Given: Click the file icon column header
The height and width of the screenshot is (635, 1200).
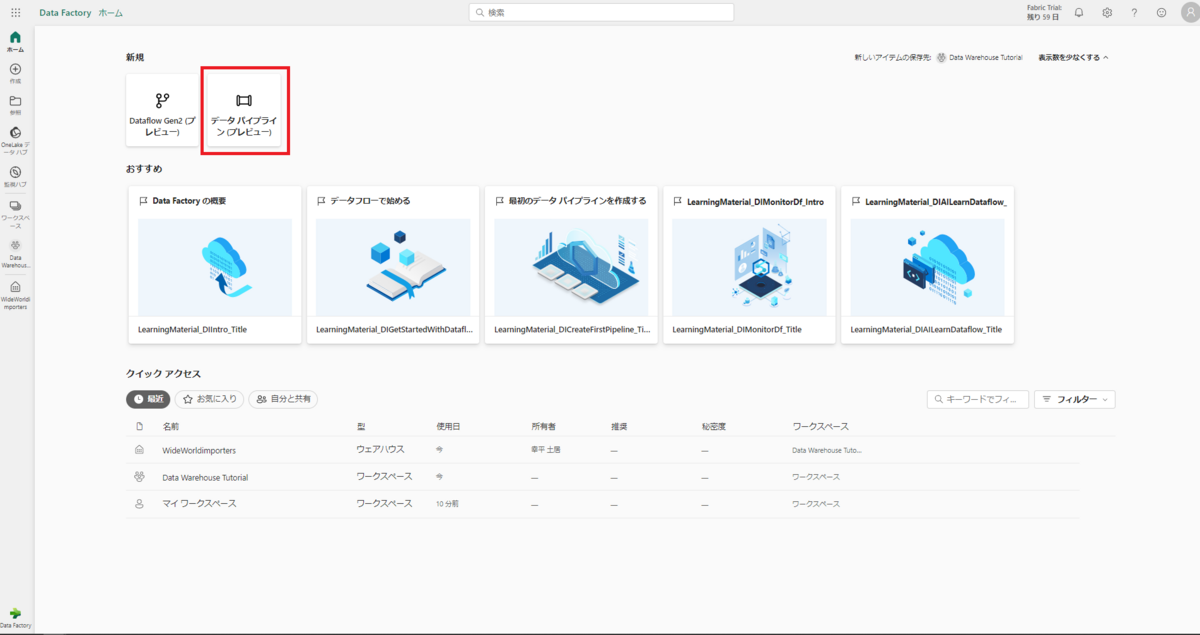Looking at the screenshot, I should tap(139, 426).
